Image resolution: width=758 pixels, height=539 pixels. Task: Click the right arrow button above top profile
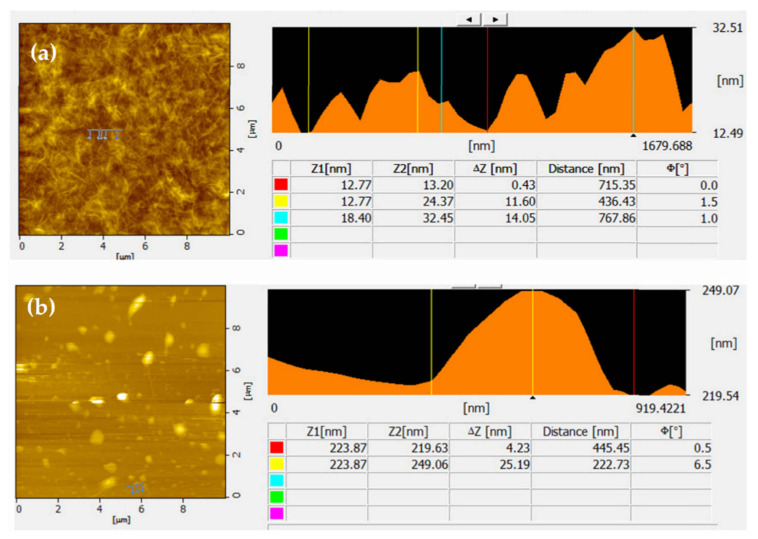pos(496,18)
